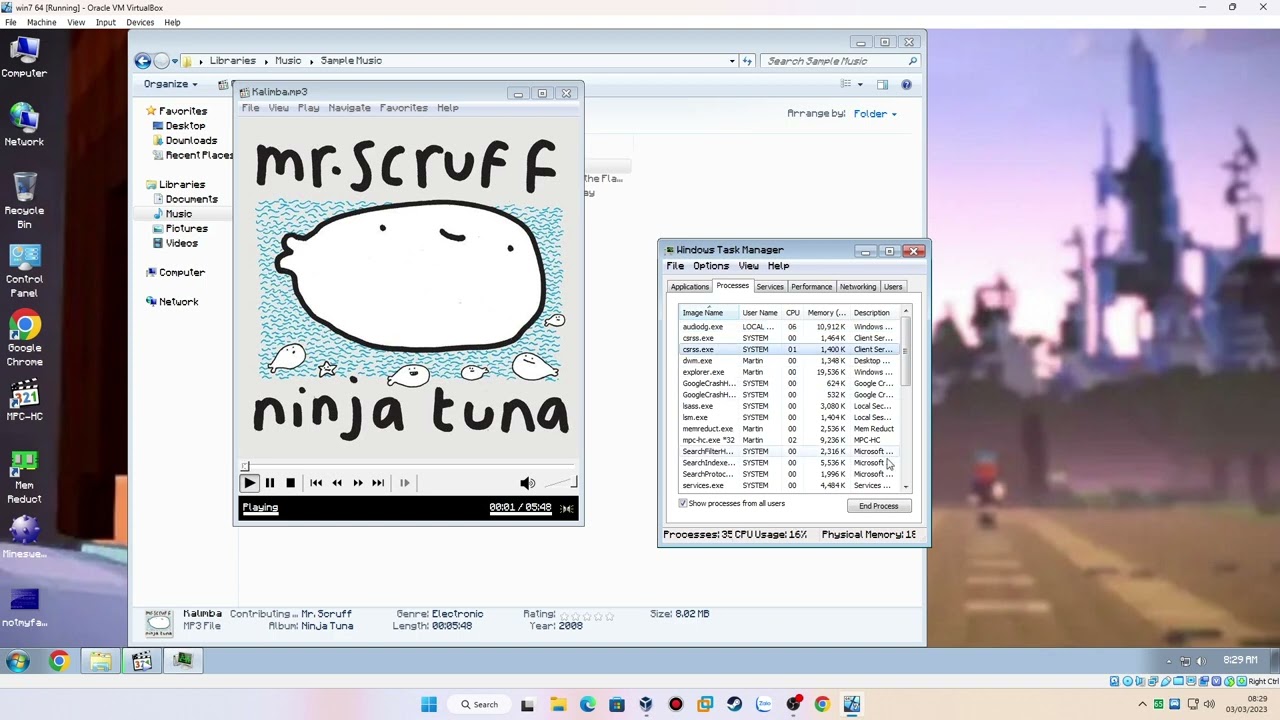Select the Computer desktop icon
This screenshot has width=1280, height=720.
point(24,58)
